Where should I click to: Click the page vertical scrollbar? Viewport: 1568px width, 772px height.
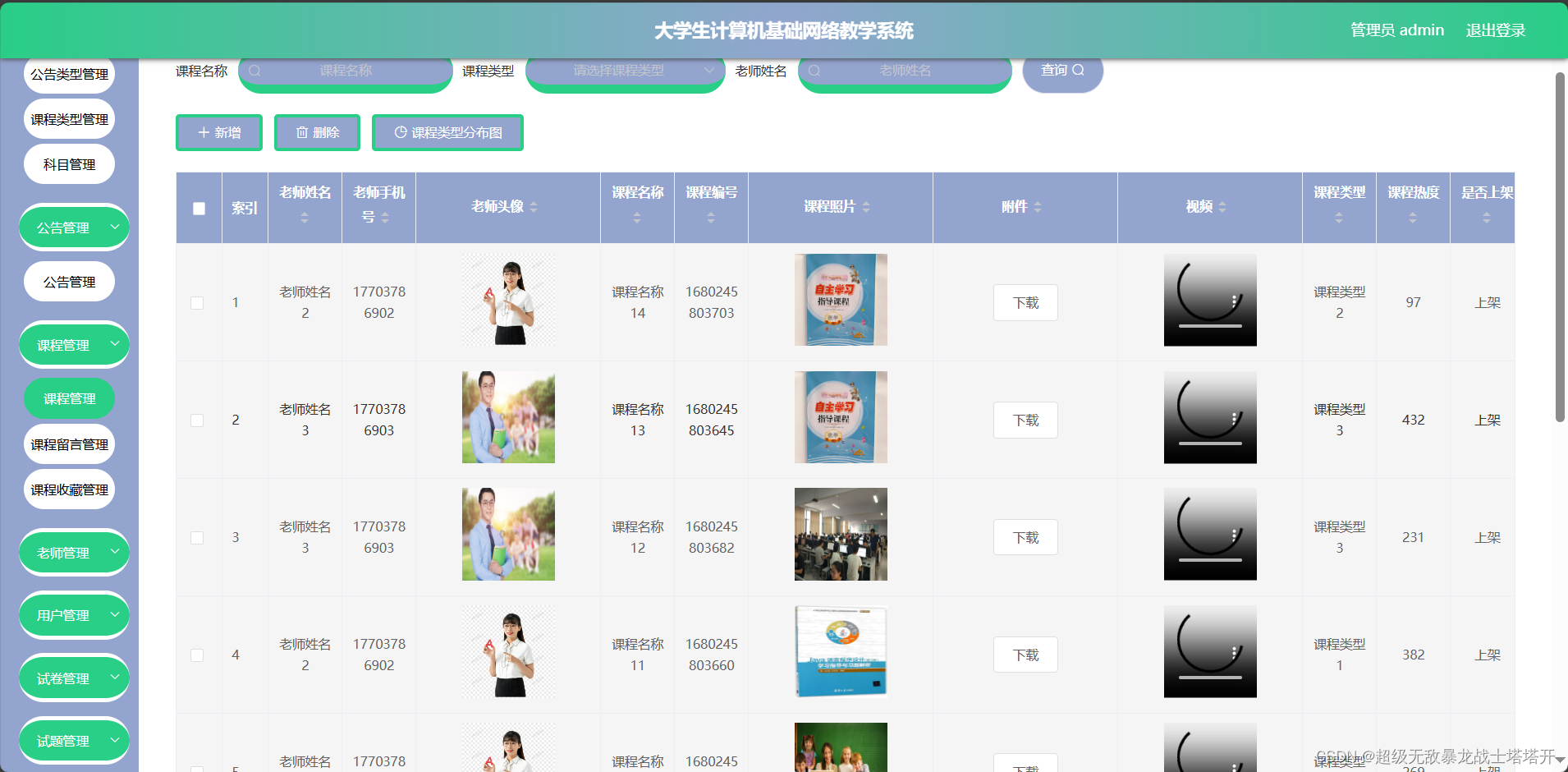(1560, 246)
